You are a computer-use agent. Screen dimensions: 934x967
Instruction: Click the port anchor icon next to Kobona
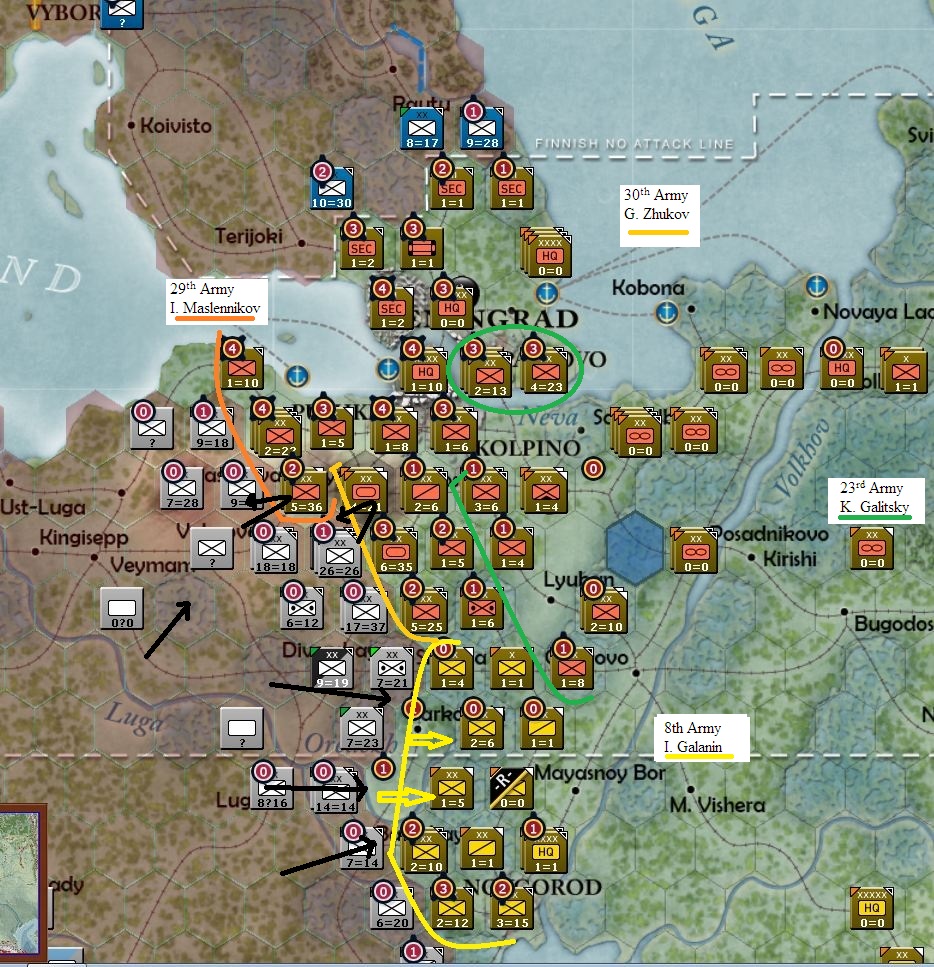click(x=666, y=313)
